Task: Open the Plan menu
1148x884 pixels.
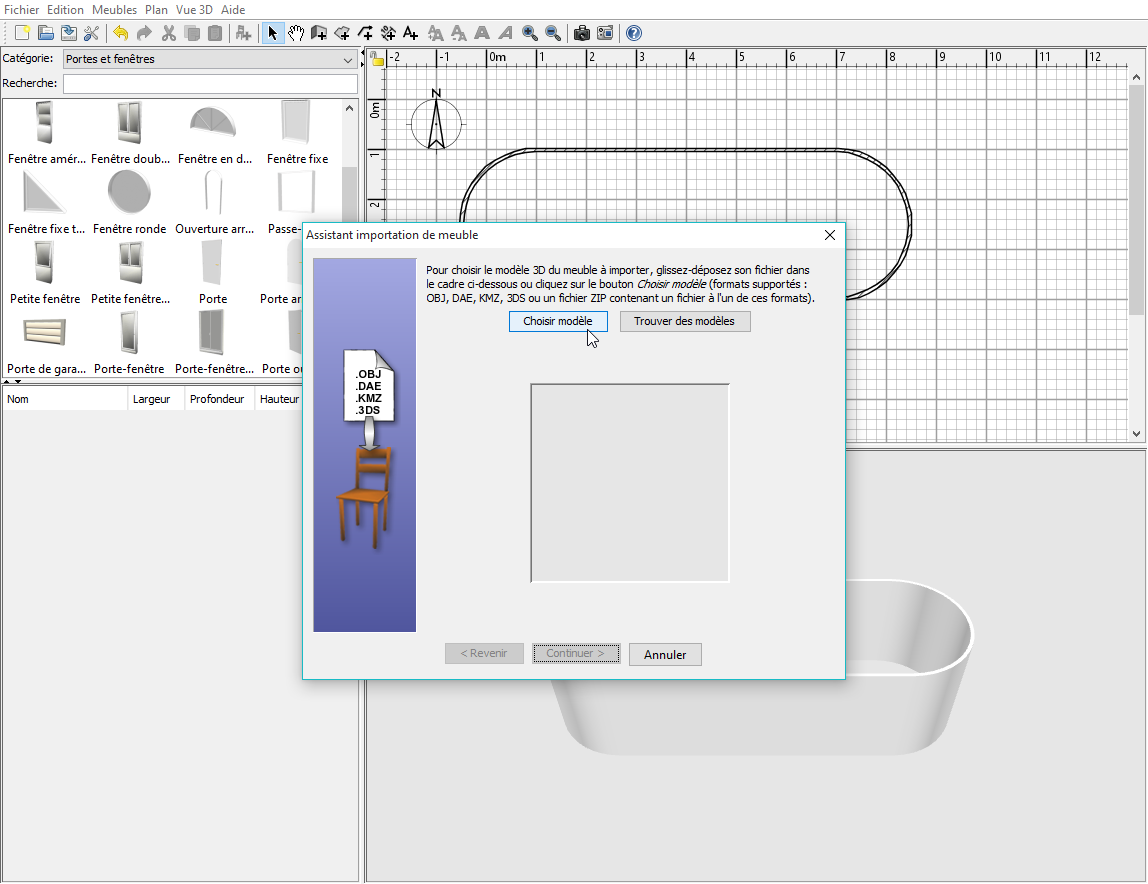Action: click(156, 10)
